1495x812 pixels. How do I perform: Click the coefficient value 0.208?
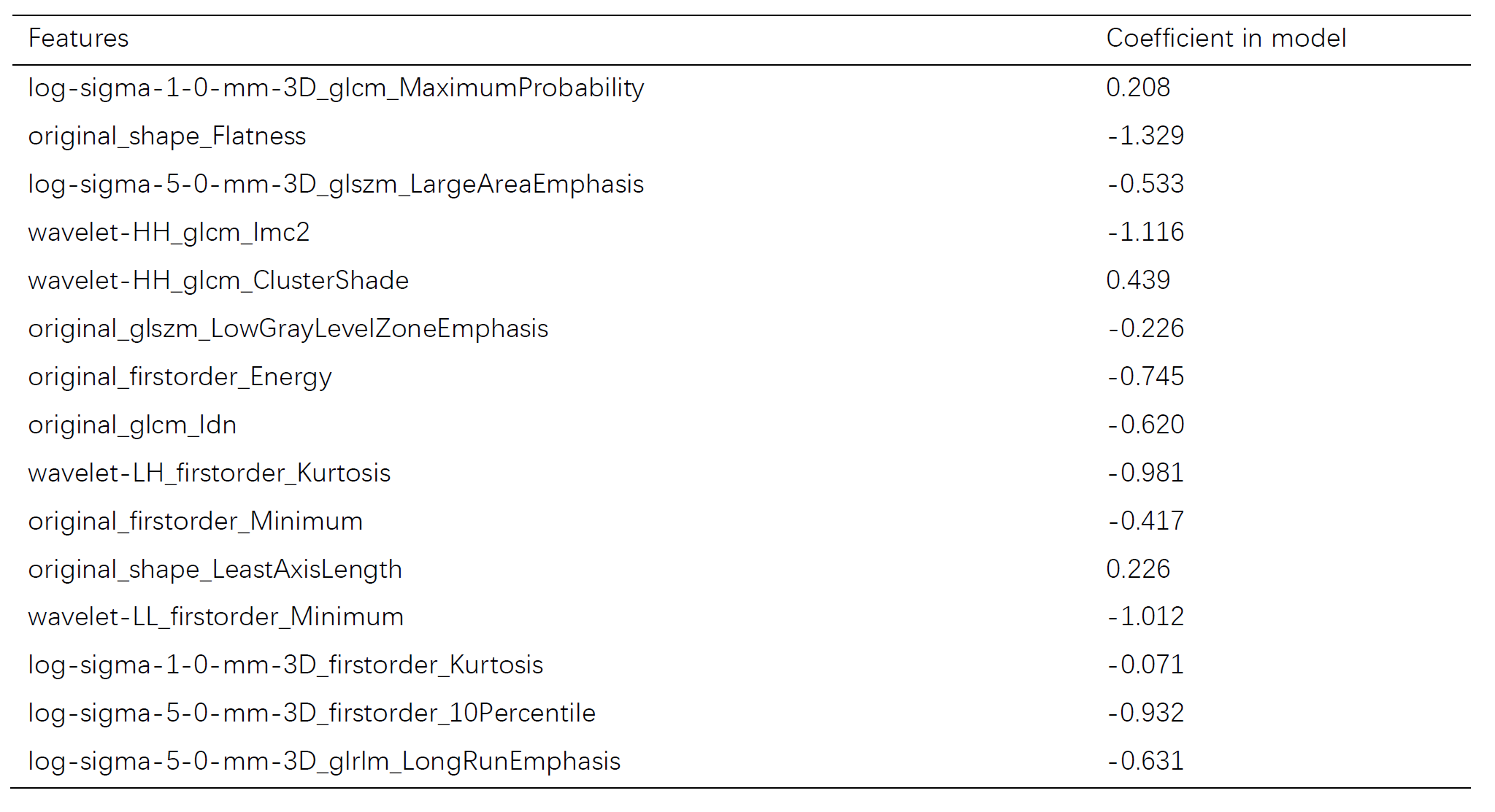(x=1138, y=88)
